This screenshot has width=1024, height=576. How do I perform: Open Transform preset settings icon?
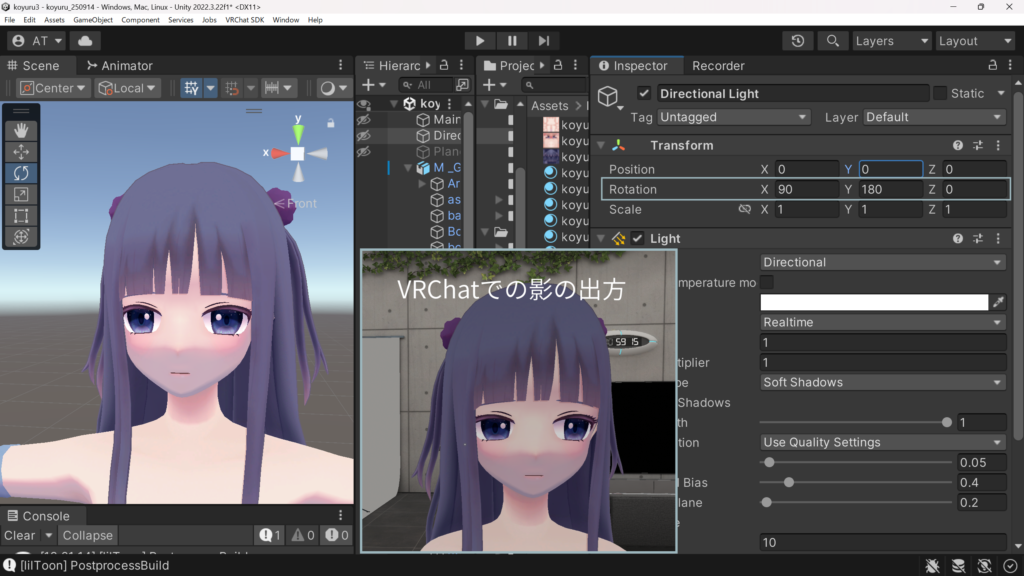click(978, 145)
